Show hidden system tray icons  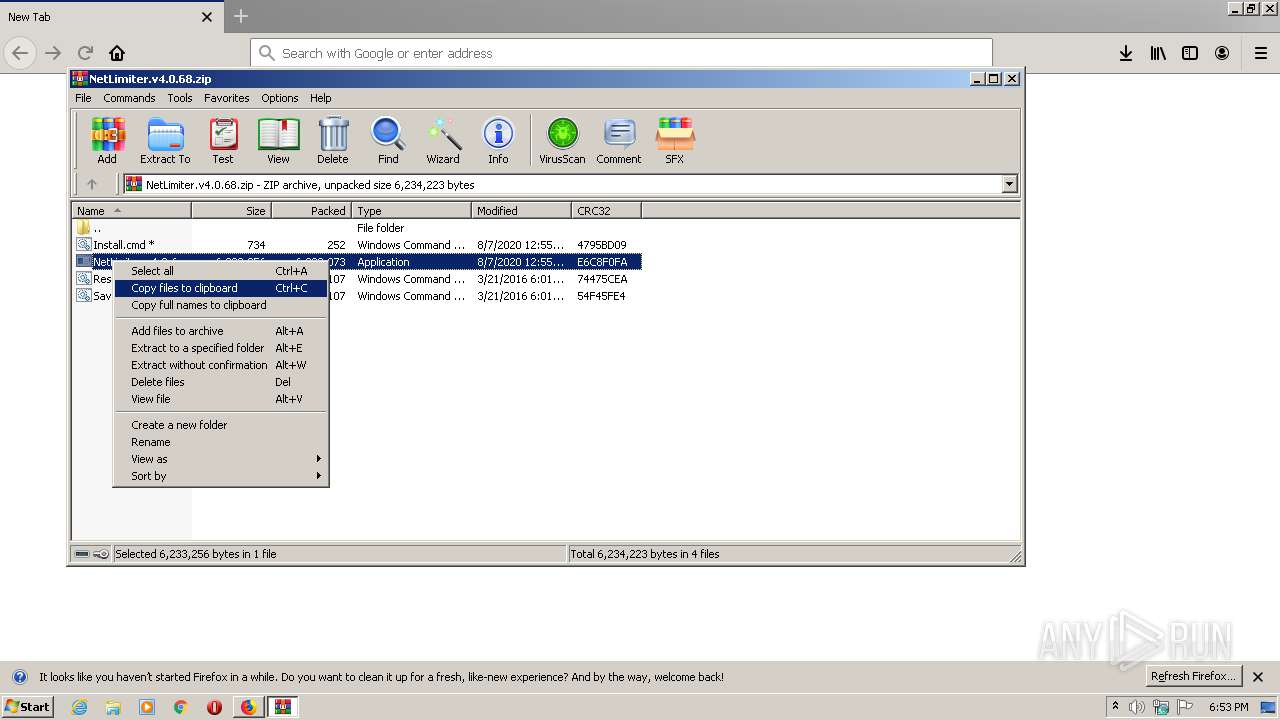1115,706
